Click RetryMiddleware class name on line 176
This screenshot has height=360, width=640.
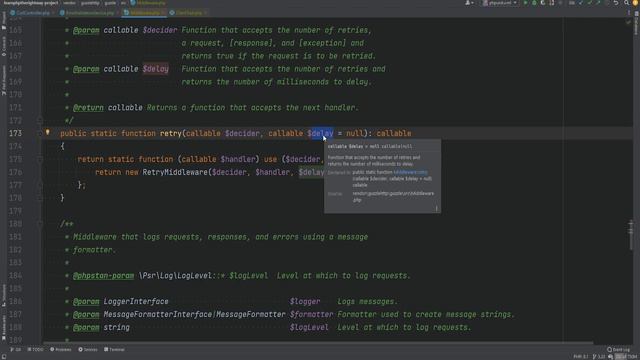click(175, 172)
